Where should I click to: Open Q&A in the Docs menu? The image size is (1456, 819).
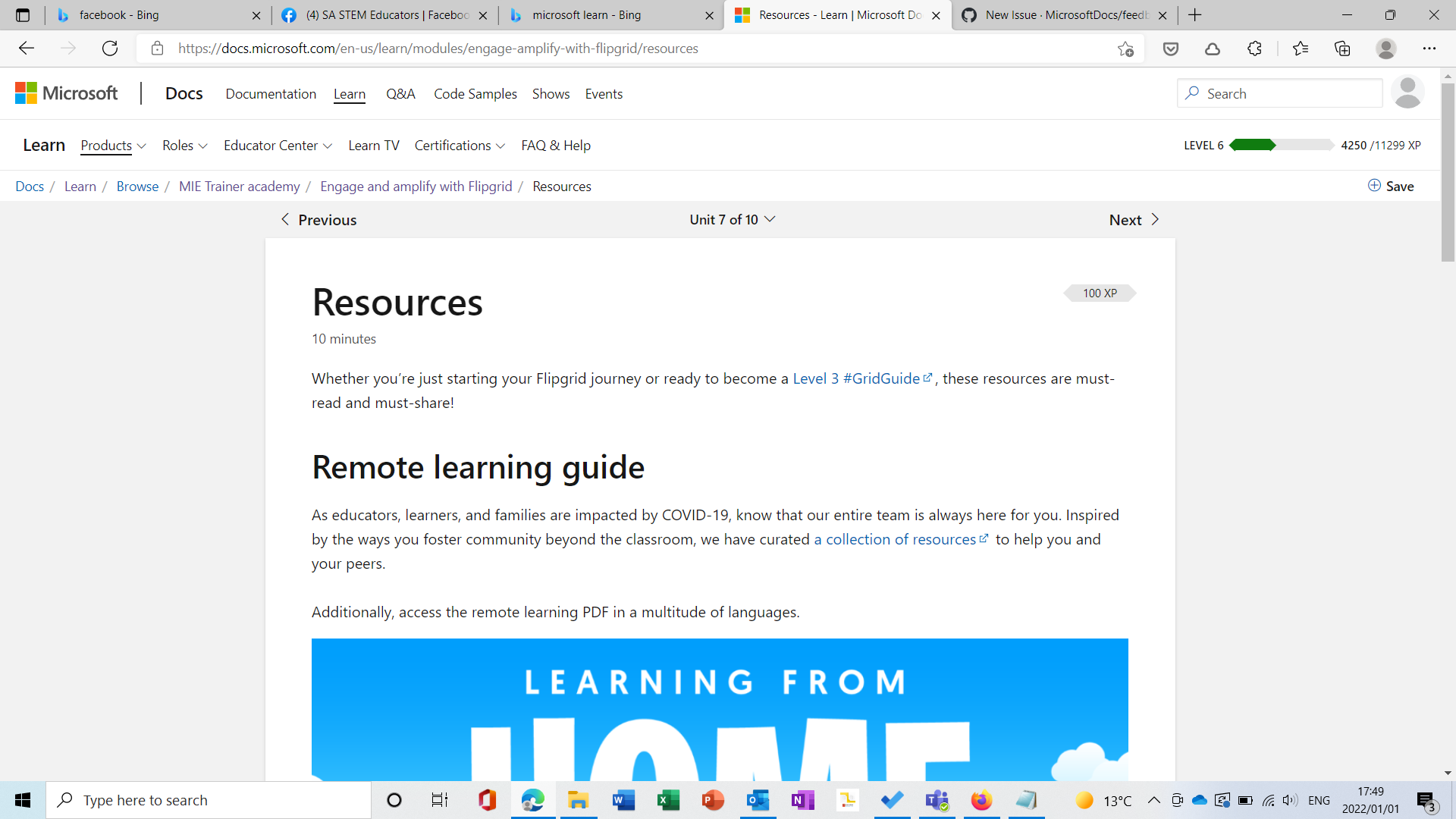click(400, 94)
